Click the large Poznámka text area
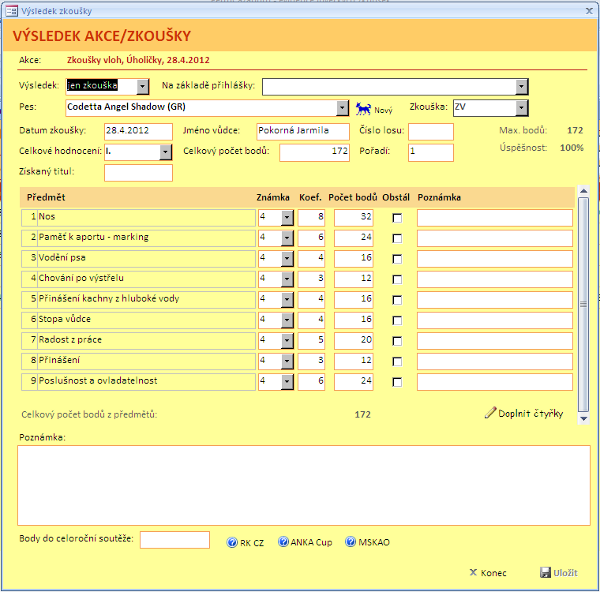600x592 pixels. (x=304, y=485)
